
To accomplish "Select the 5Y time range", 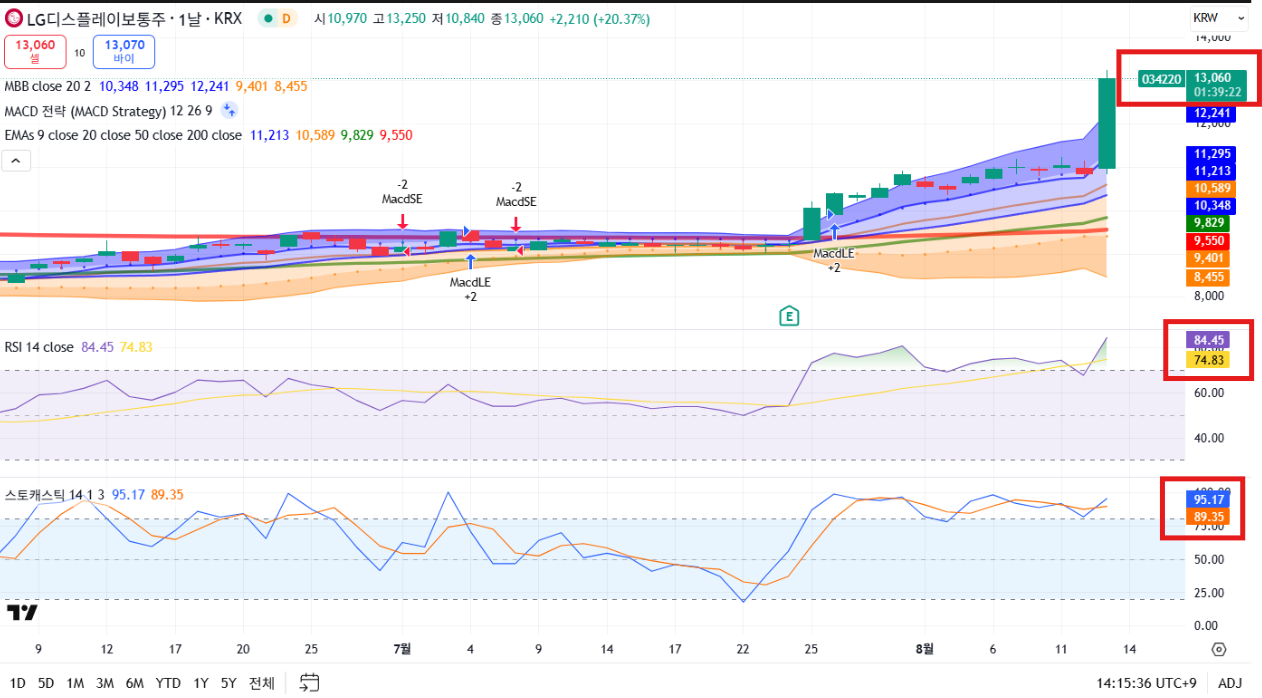I will coord(229,683).
